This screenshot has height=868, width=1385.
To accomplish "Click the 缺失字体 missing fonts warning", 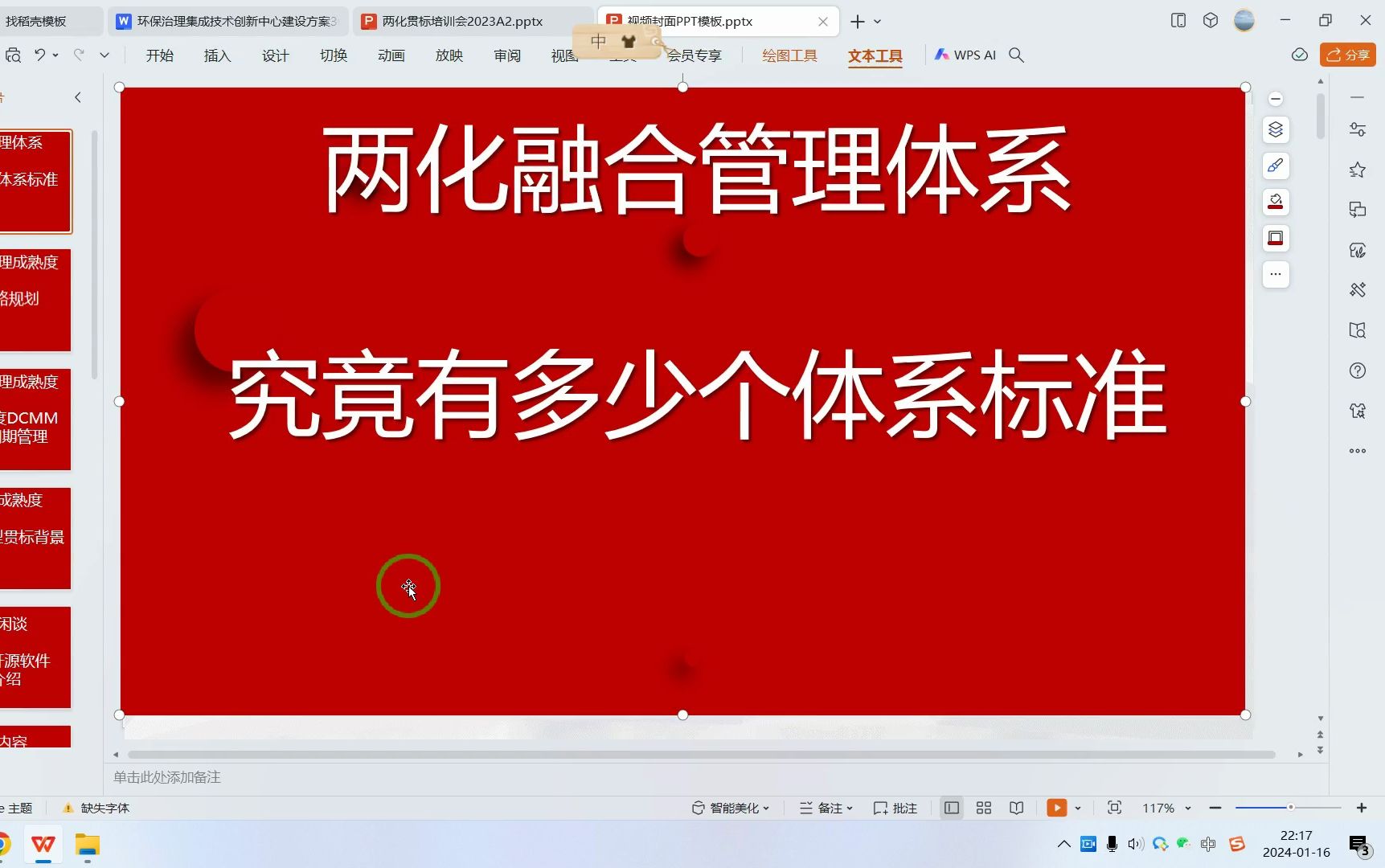I will (x=96, y=808).
